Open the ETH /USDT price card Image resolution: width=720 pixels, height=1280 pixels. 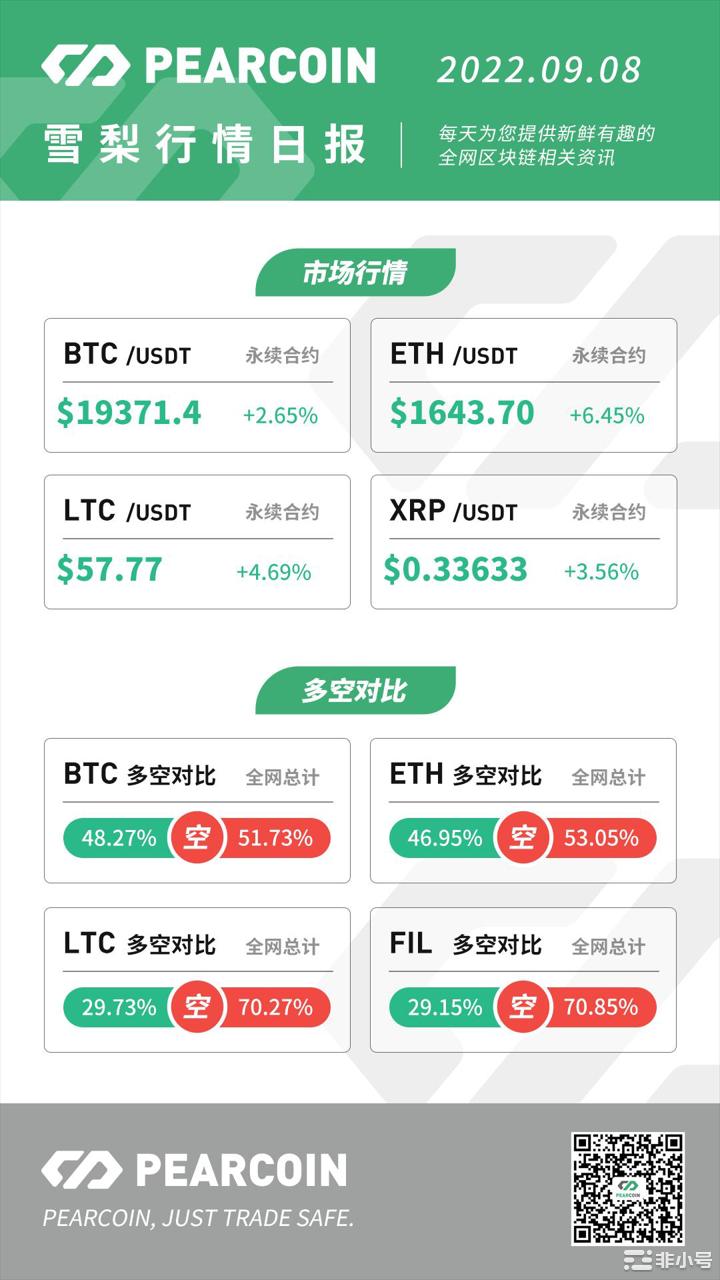(523, 385)
